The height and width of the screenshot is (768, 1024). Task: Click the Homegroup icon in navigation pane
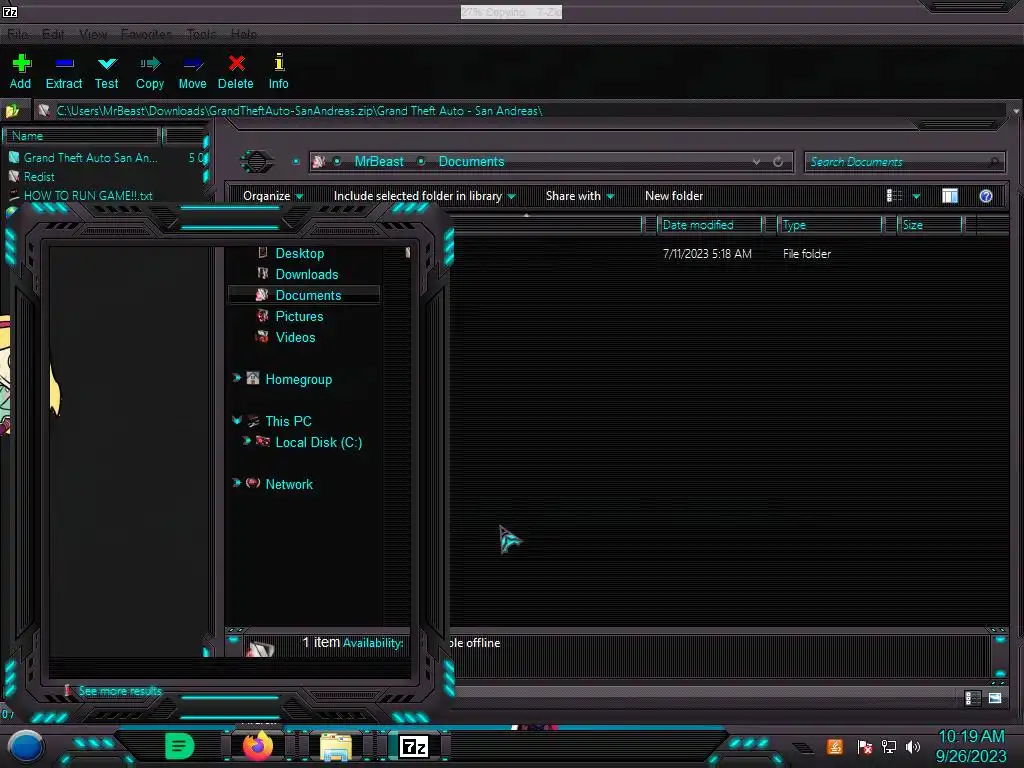click(253, 379)
